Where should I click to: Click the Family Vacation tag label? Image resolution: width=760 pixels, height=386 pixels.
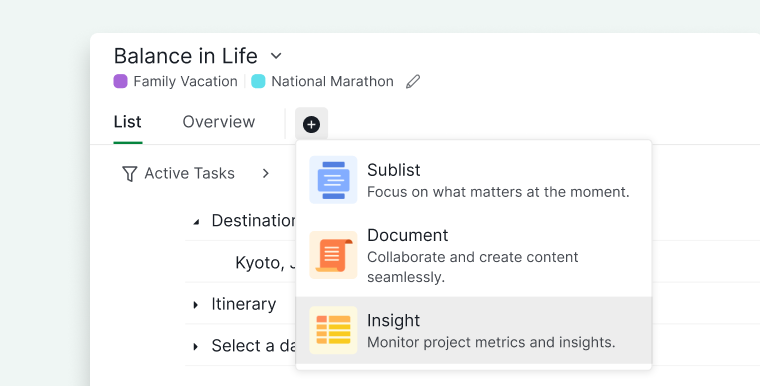coord(186,81)
